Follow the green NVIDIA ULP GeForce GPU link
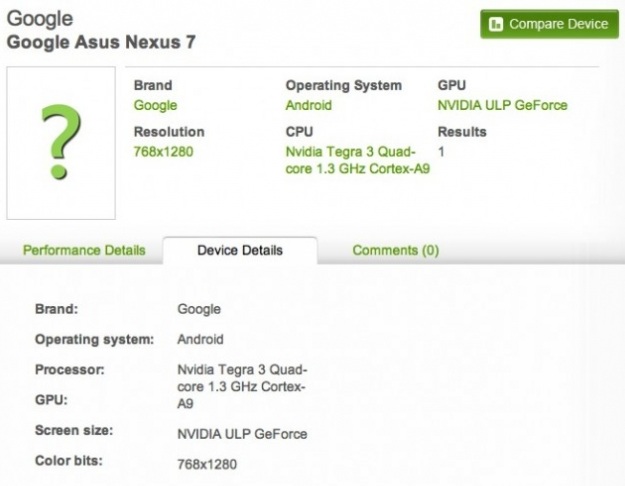The height and width of the screenshot is (486, 625). tap(502, 106)
